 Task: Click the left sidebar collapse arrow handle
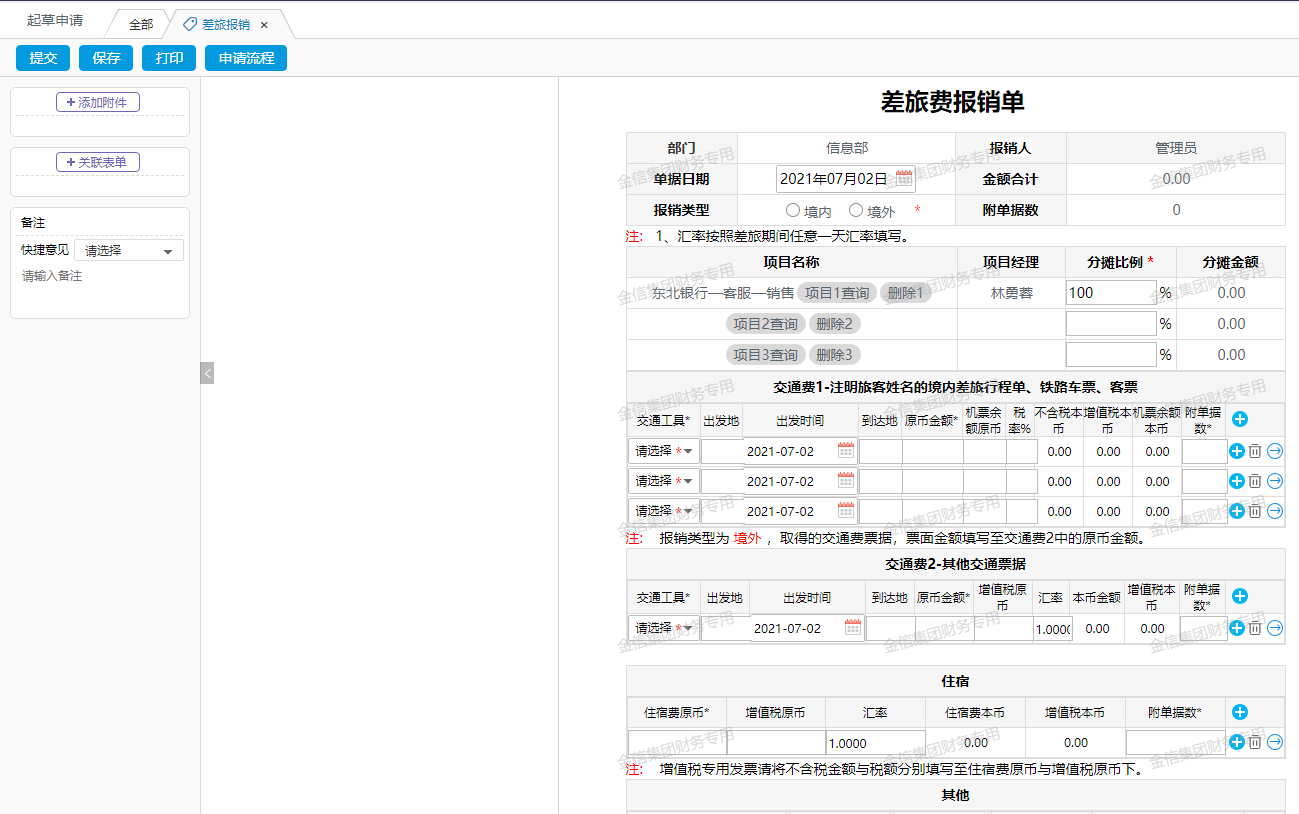tap(207, 372)
